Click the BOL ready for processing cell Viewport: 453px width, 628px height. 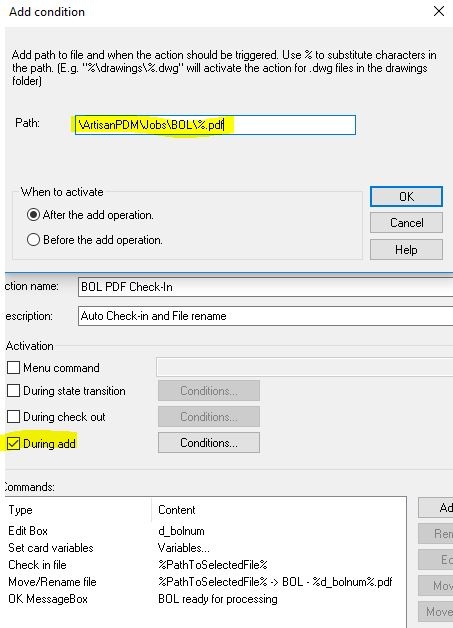click(x=217, y=599)
